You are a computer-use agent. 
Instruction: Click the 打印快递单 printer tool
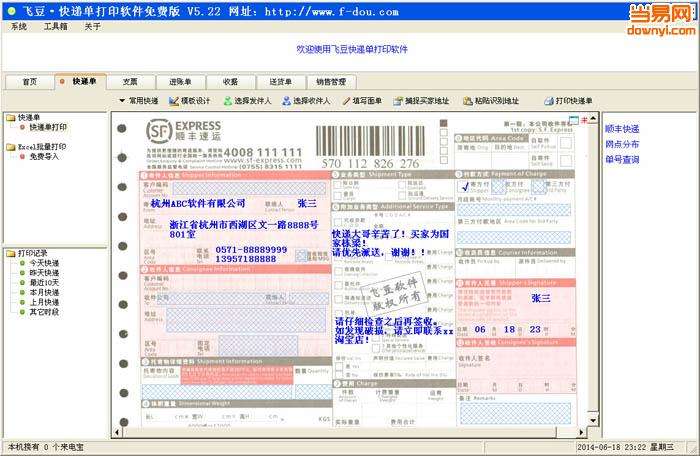point(568,101)
